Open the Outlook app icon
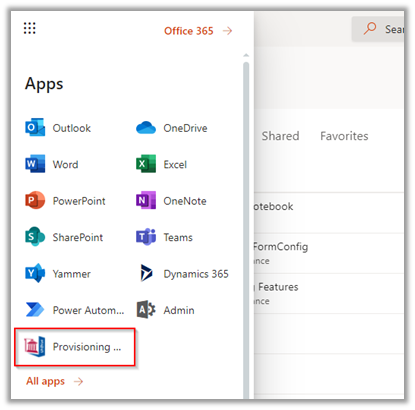 click(x=35, y=127)
